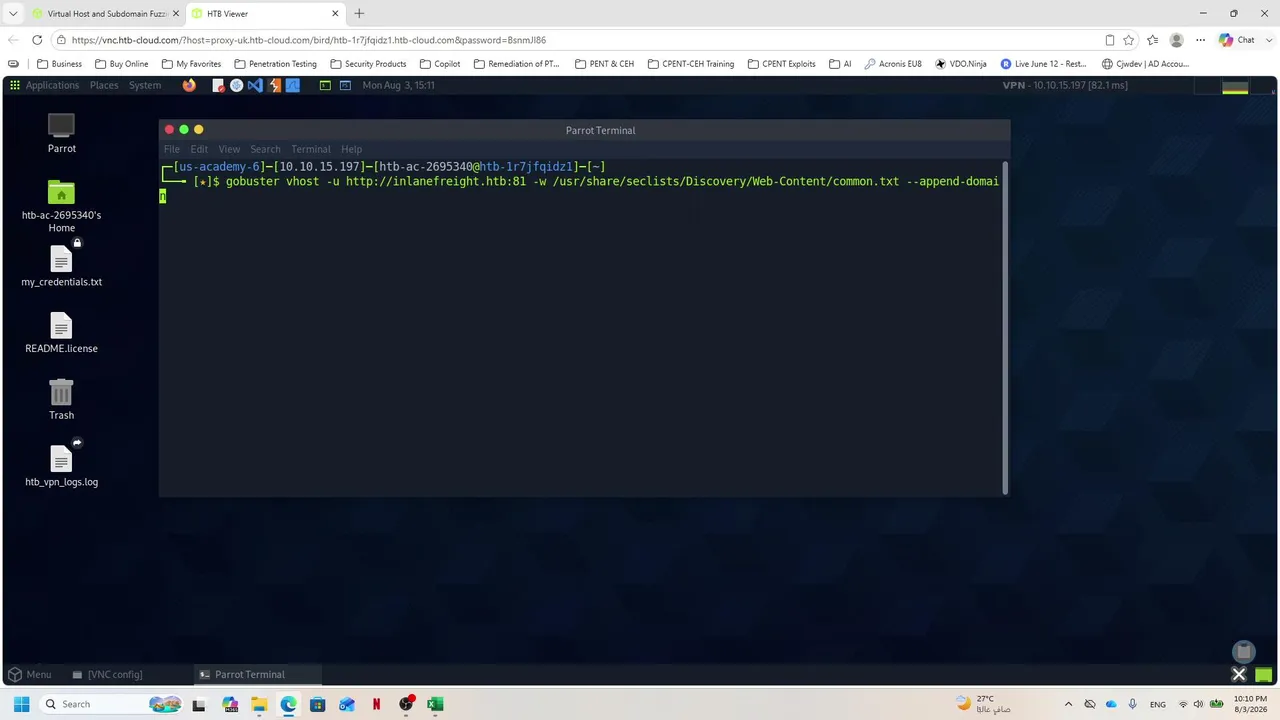Select the htb_vpn_logs.log desktop file

(61, 467)
